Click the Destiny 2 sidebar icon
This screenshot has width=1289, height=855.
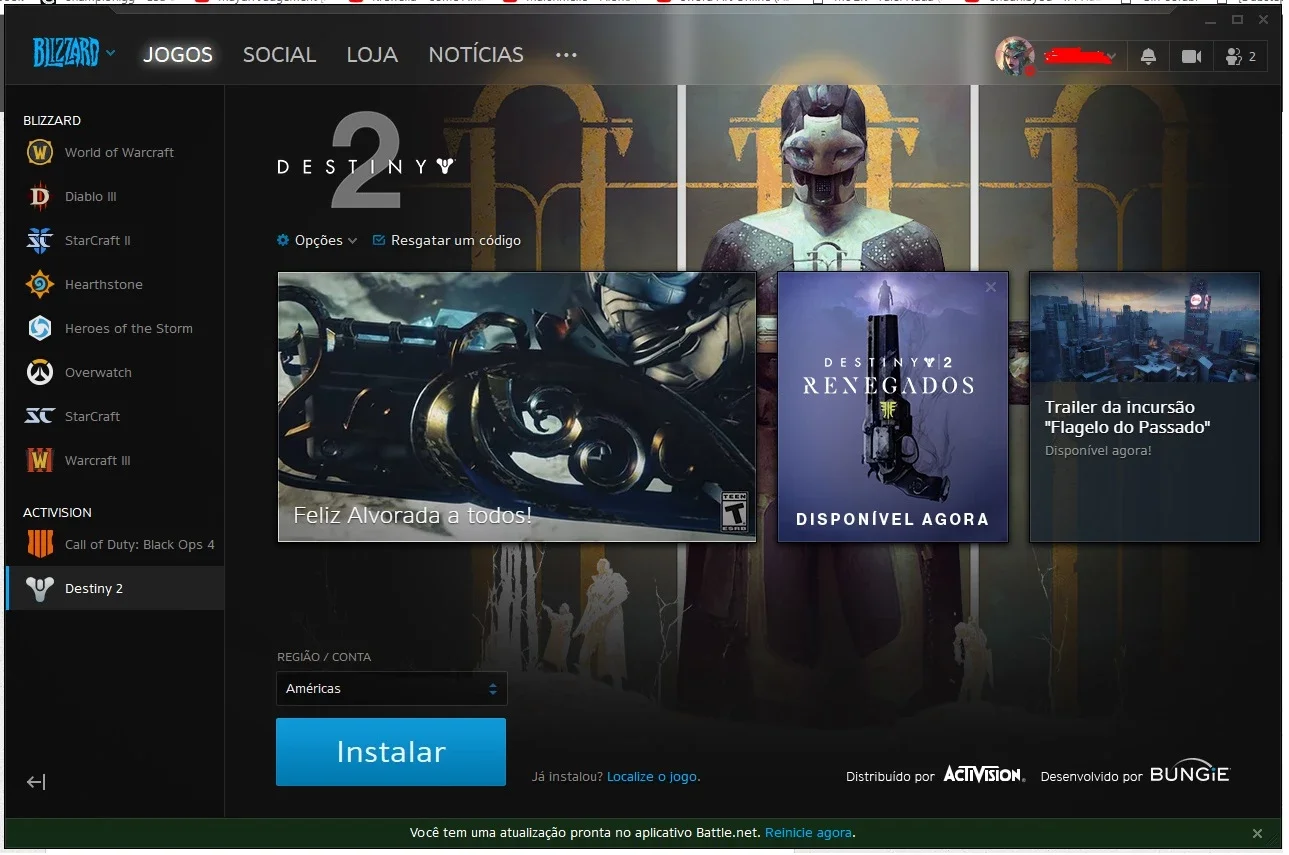(x=39, y=589)
